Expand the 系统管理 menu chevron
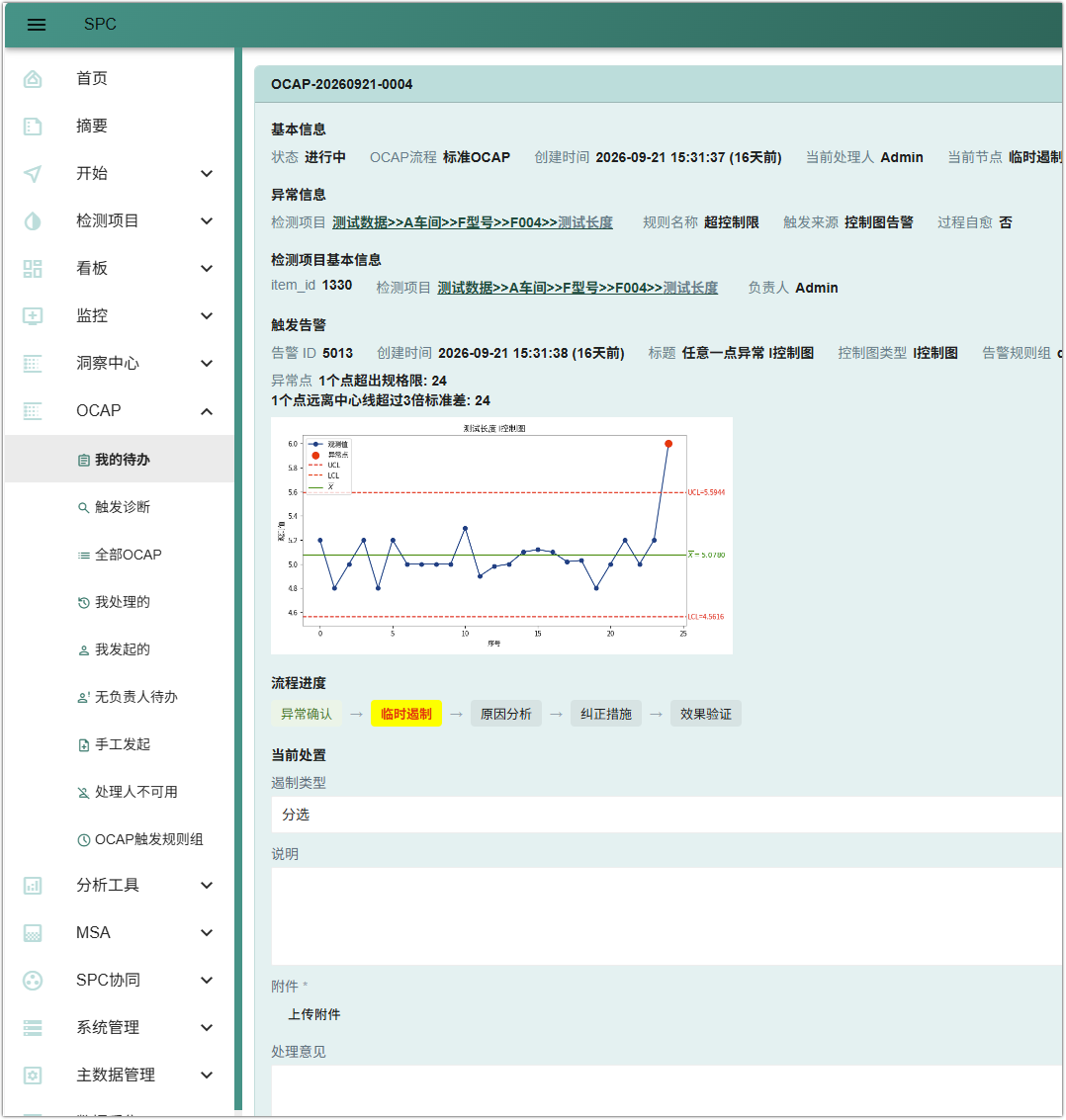The width and height of the screenshot is (1066, 1120). [x=207, y=1028]
